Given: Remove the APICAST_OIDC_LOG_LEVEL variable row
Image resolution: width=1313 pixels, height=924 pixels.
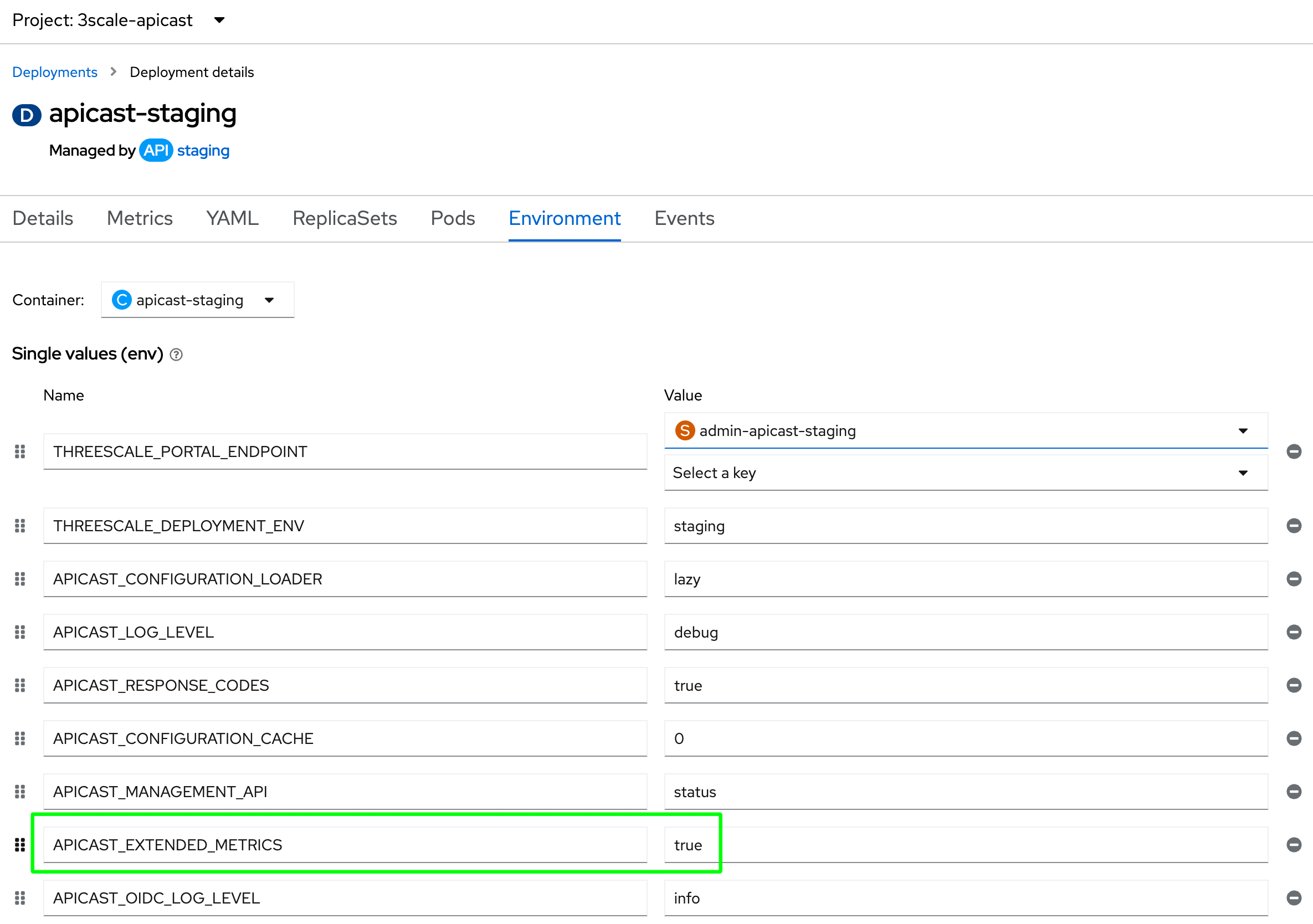Looking at the screenshot, I should [1294, 898].
